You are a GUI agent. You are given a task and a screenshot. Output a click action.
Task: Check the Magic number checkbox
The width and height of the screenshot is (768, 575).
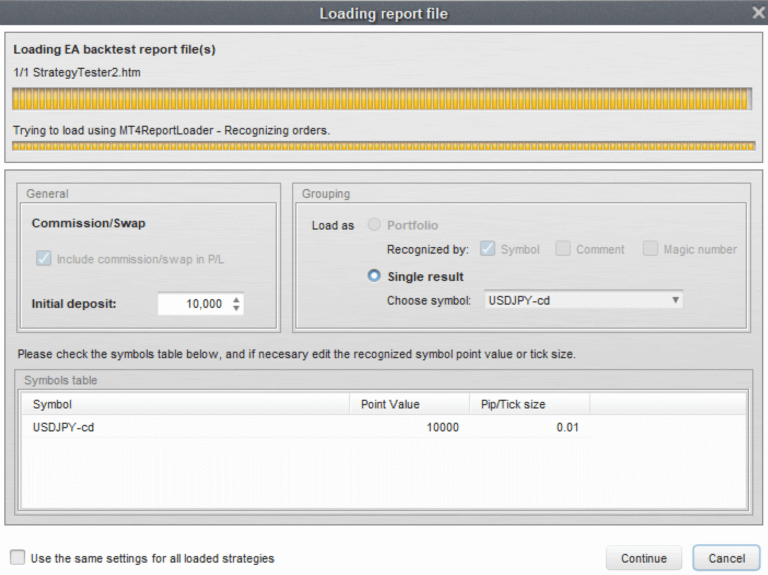click(x=651, y=249)
